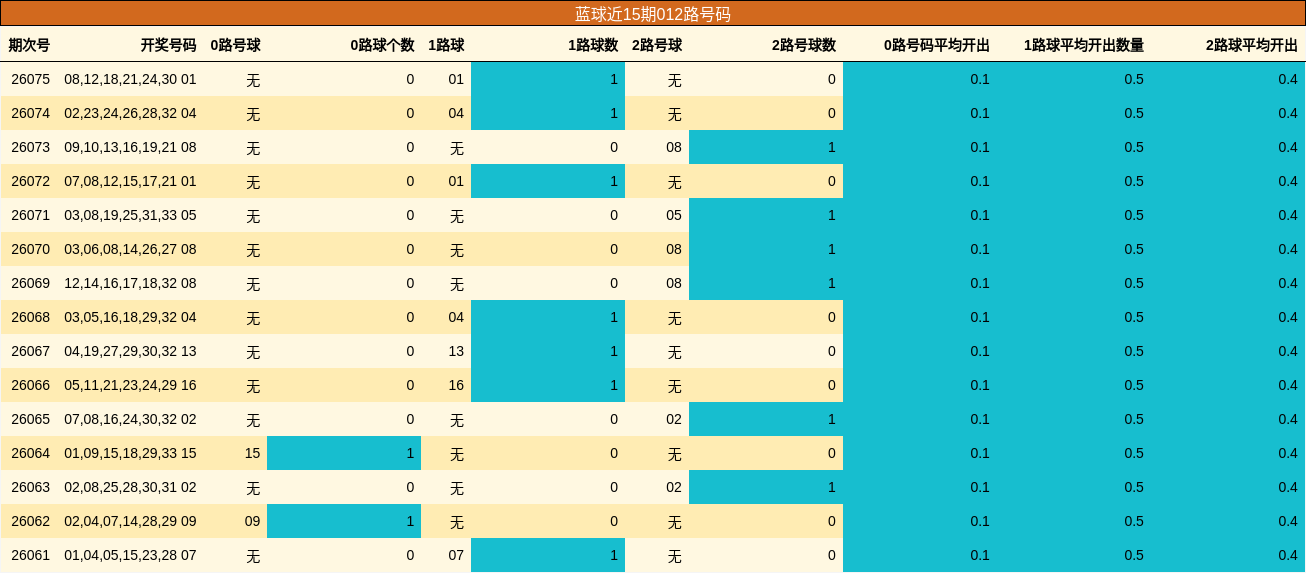Click period number 26069

30,283
